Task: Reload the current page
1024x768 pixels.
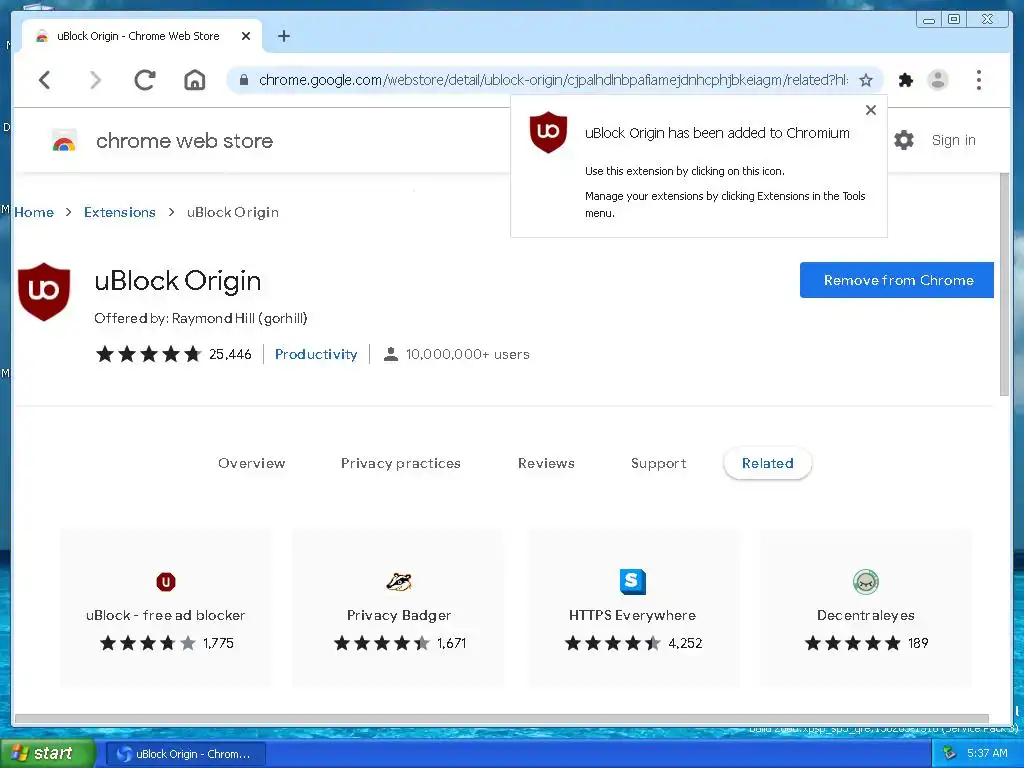Action: pyautogui.click(x=144, y=80)
